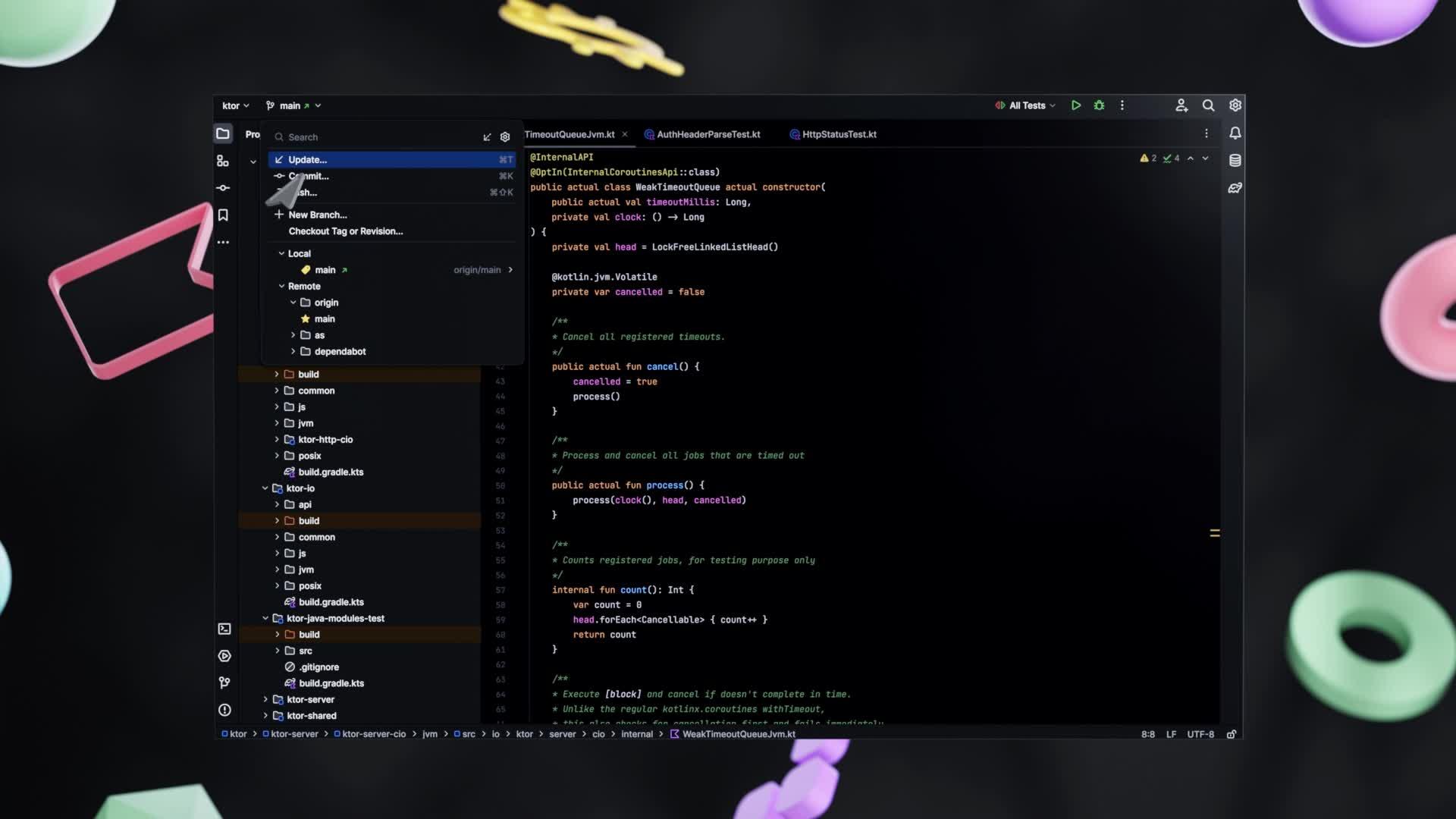Collapse the Local branches section
This screenshot has height=819, width=1456.
282,253
